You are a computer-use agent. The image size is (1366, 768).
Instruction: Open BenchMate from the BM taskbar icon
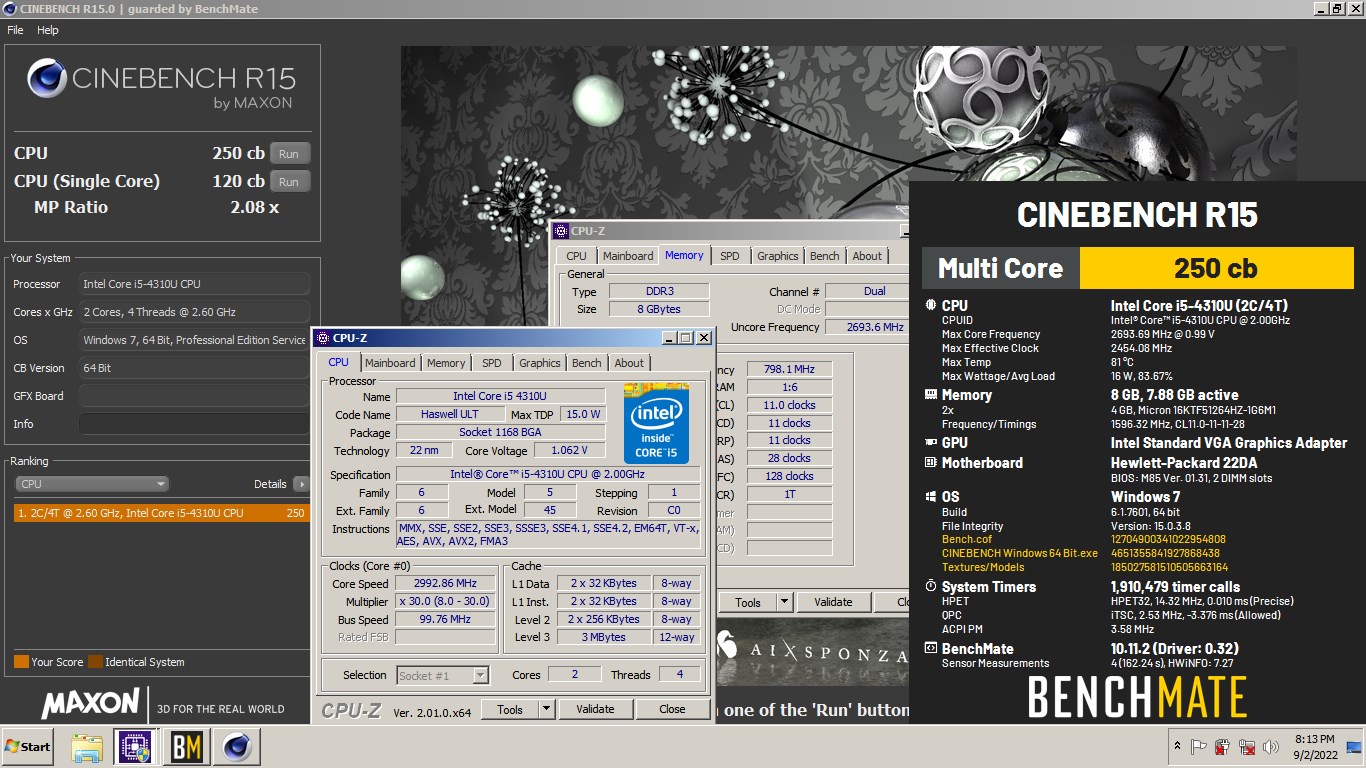tap(186, 746)
